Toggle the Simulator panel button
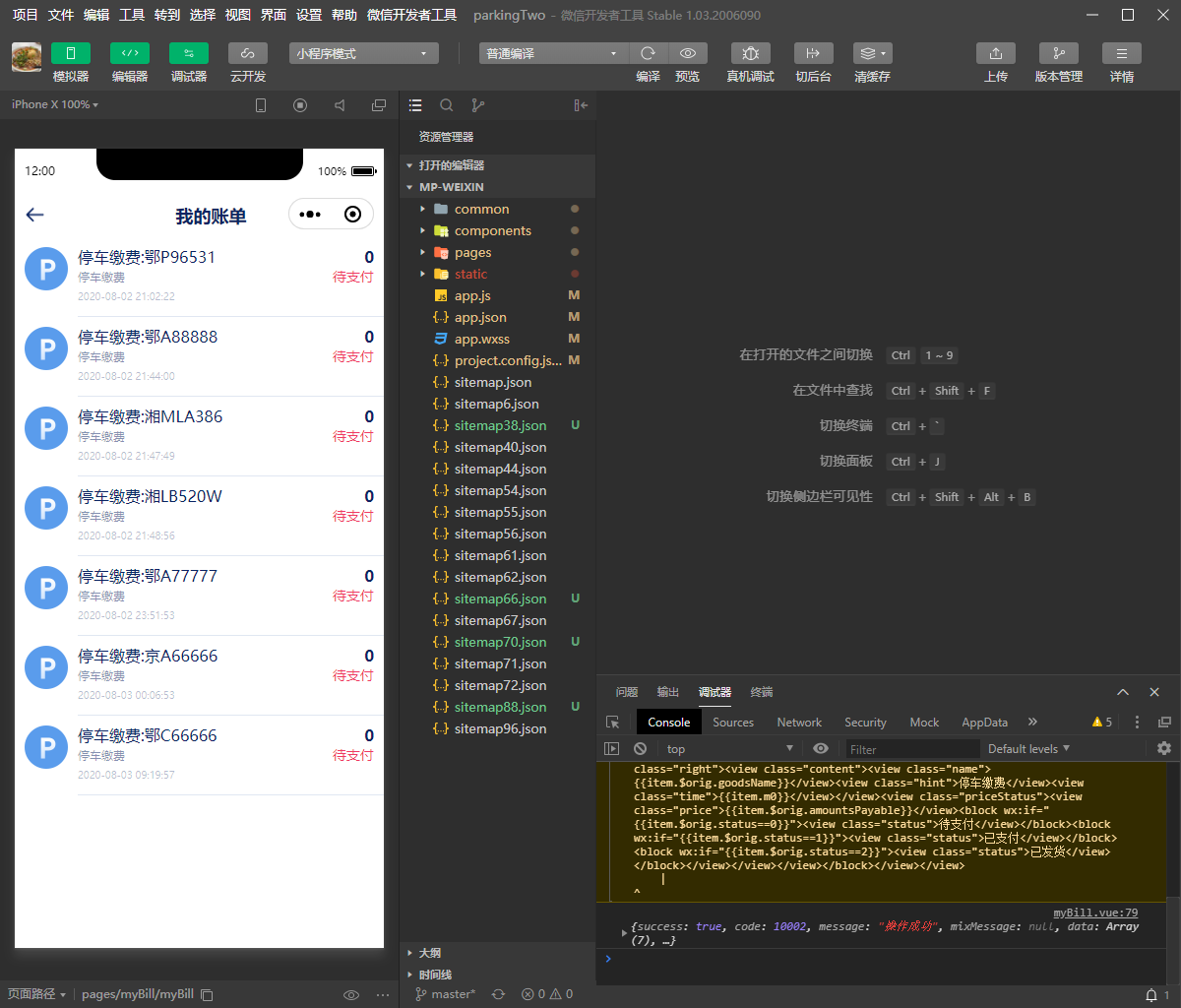1181x1008 pixels. coord(70,53)
